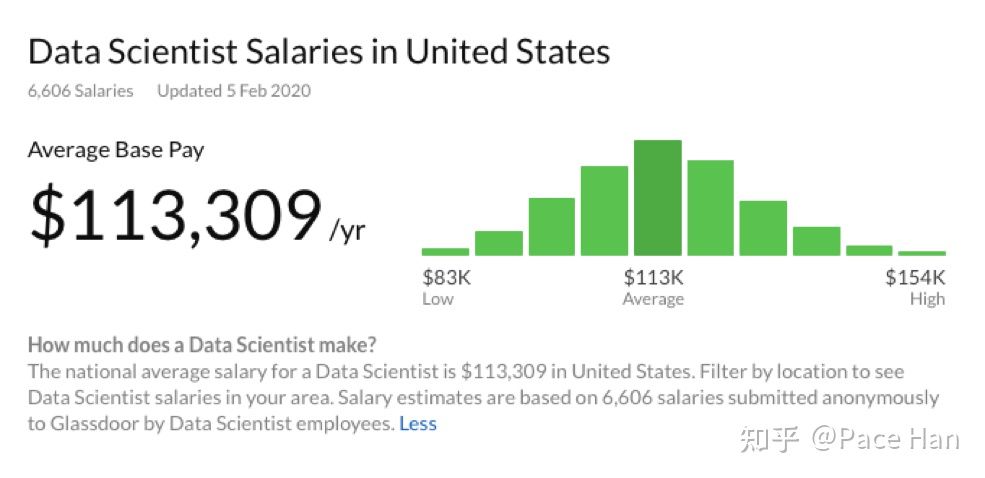
Task: Click the $154K High label
Action: tap(915, 287)
